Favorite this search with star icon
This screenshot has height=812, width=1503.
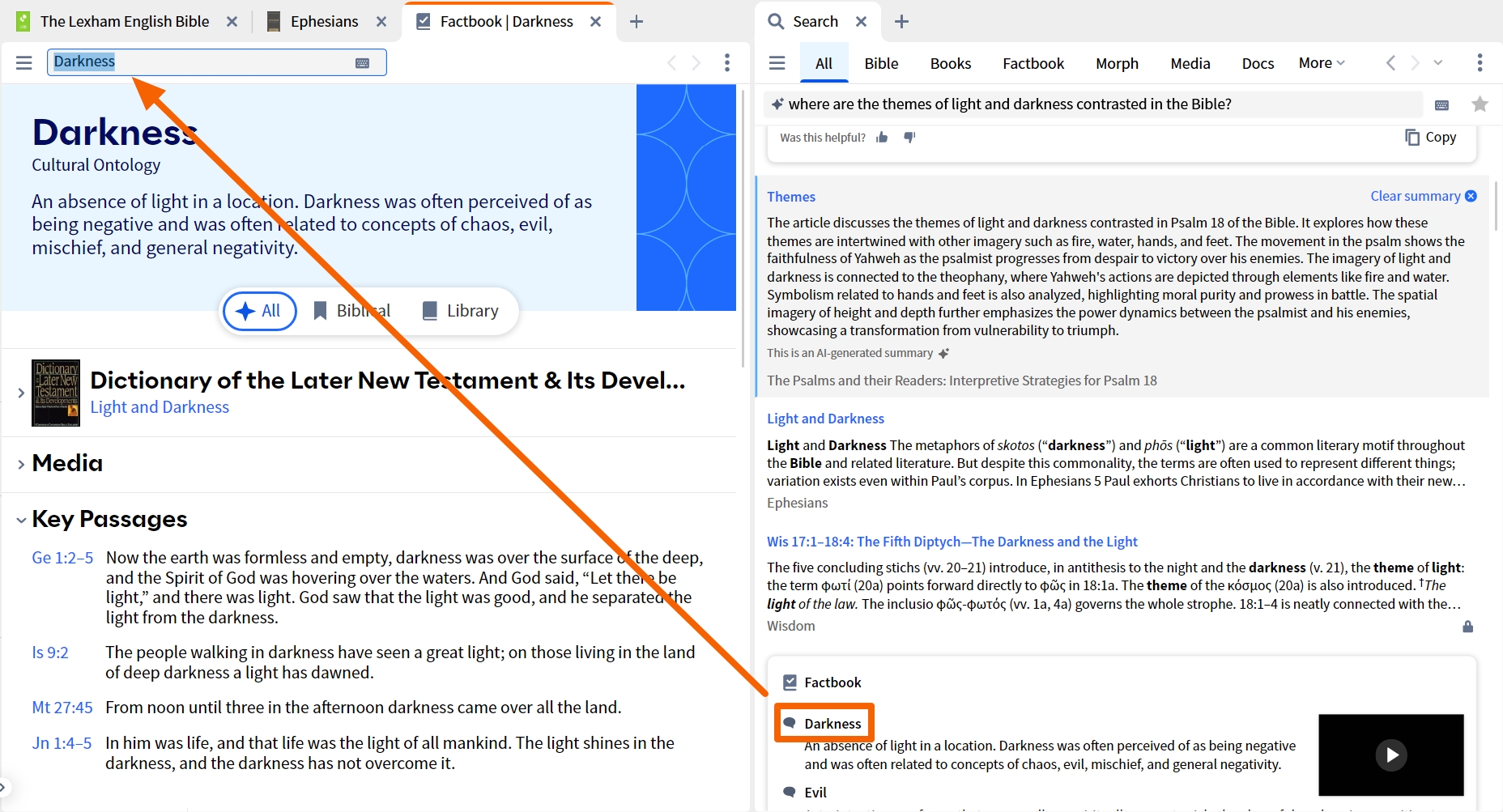coord(1480,104)
